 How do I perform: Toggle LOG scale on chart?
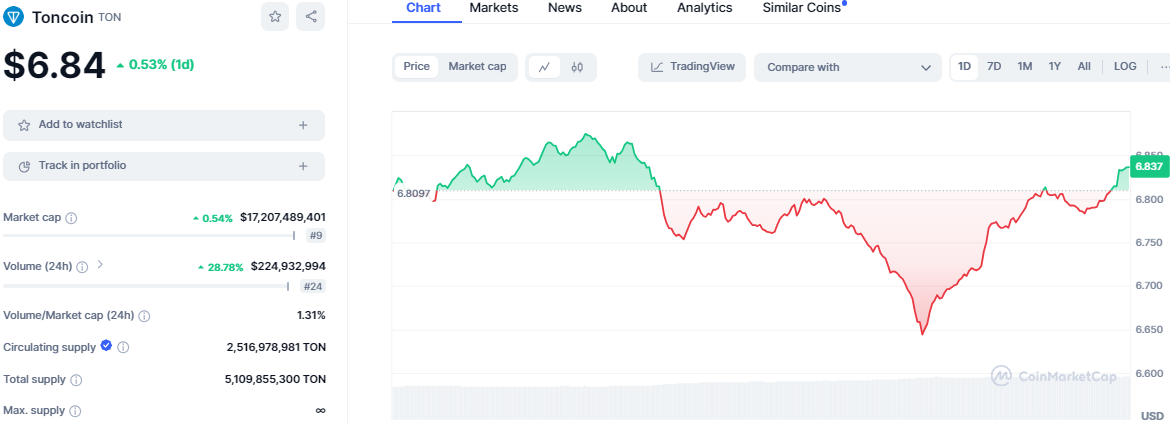click(x=1125, y=66)
